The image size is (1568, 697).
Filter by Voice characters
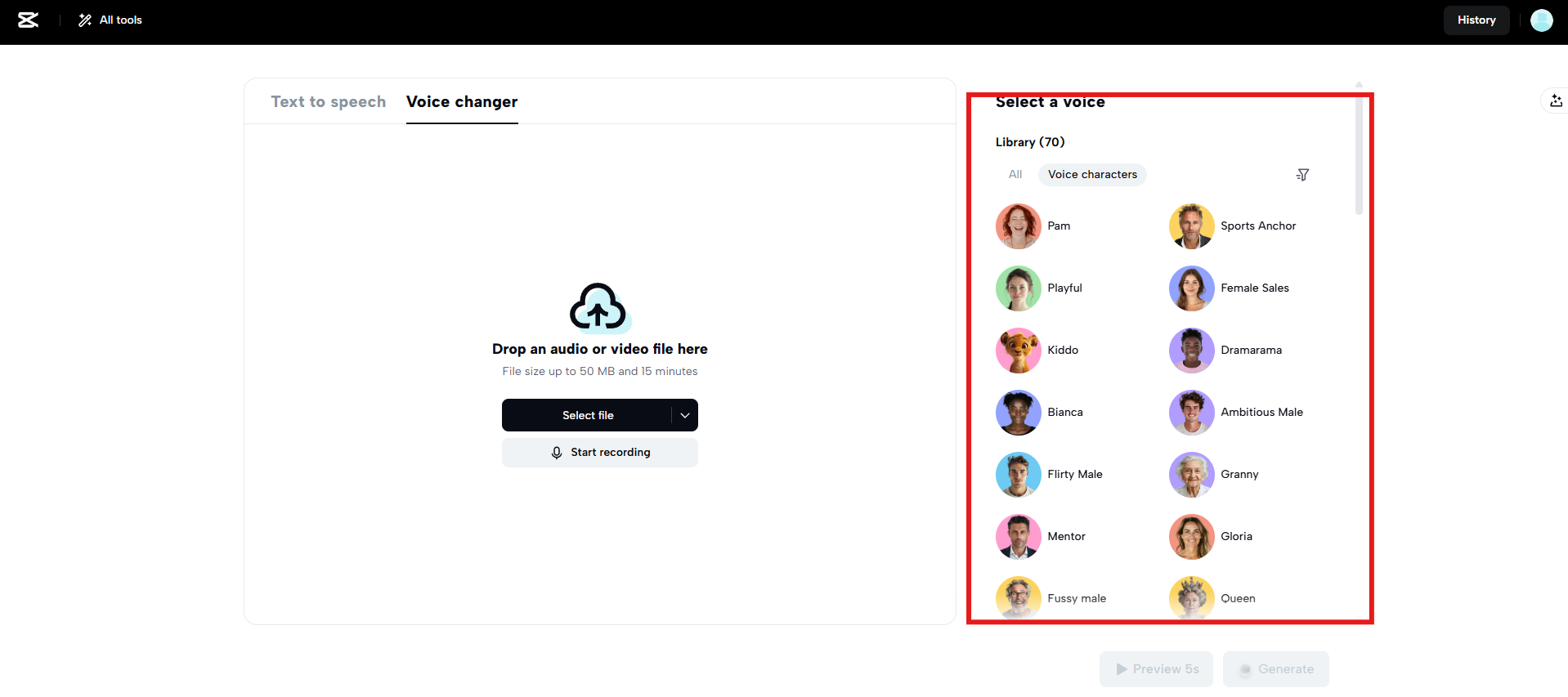click(x=1092, y=175)
